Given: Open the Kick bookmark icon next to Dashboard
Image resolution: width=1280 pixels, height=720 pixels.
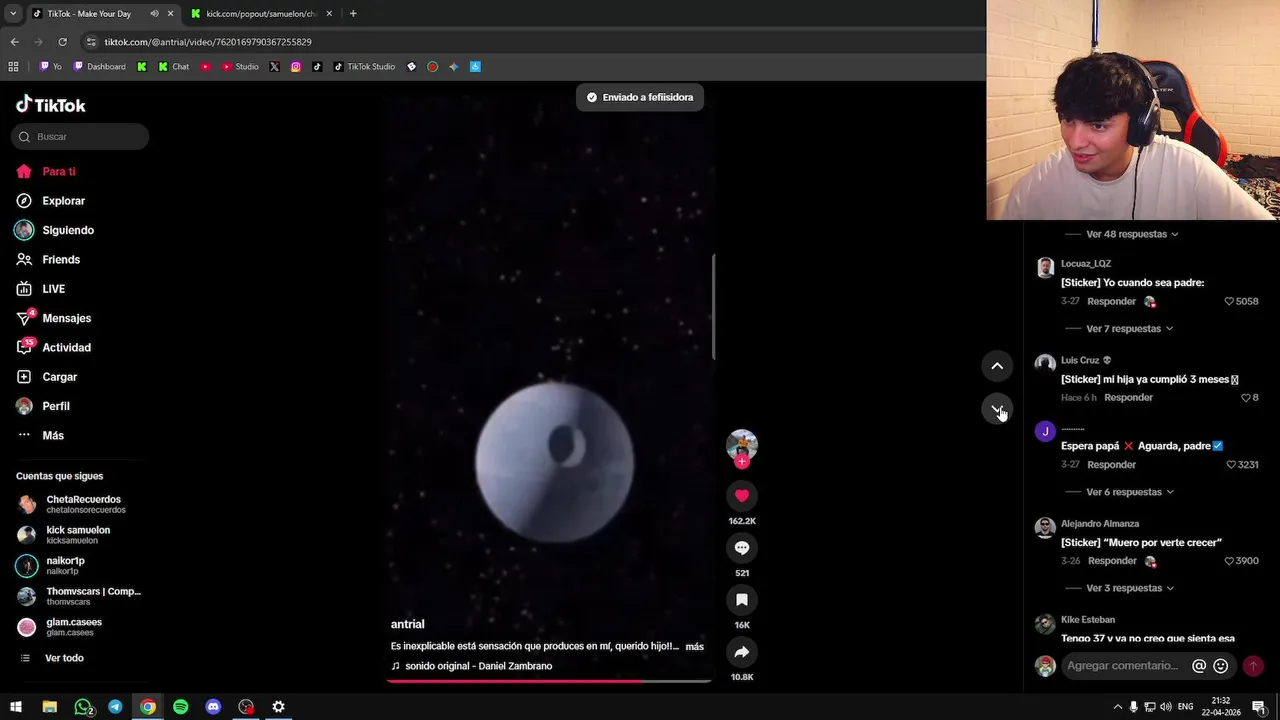Looking at the screenshot, I should (x=142, y=67).
